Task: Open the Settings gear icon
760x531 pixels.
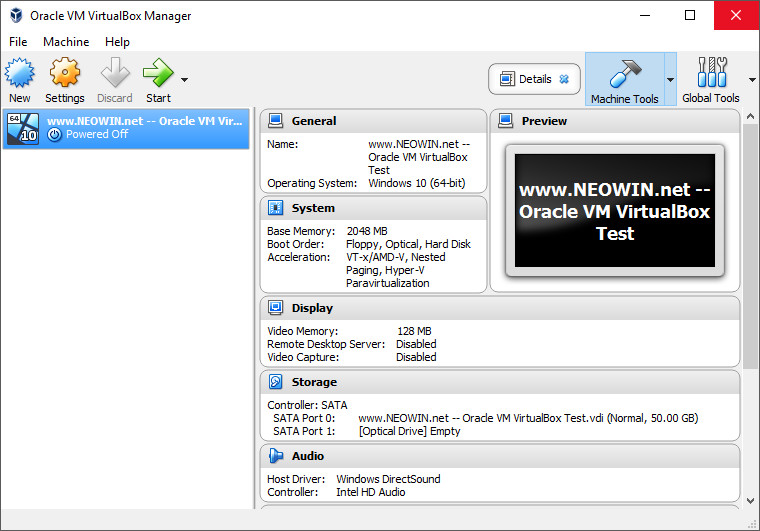Action: 64,73
